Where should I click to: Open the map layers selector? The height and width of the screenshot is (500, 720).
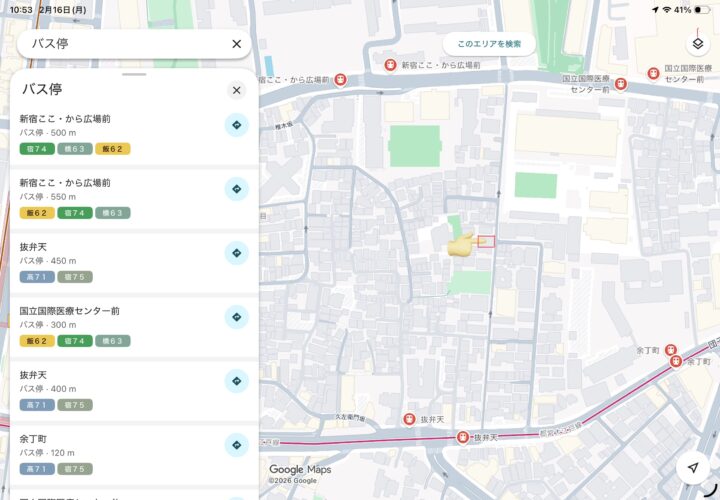tap(698, 44)
